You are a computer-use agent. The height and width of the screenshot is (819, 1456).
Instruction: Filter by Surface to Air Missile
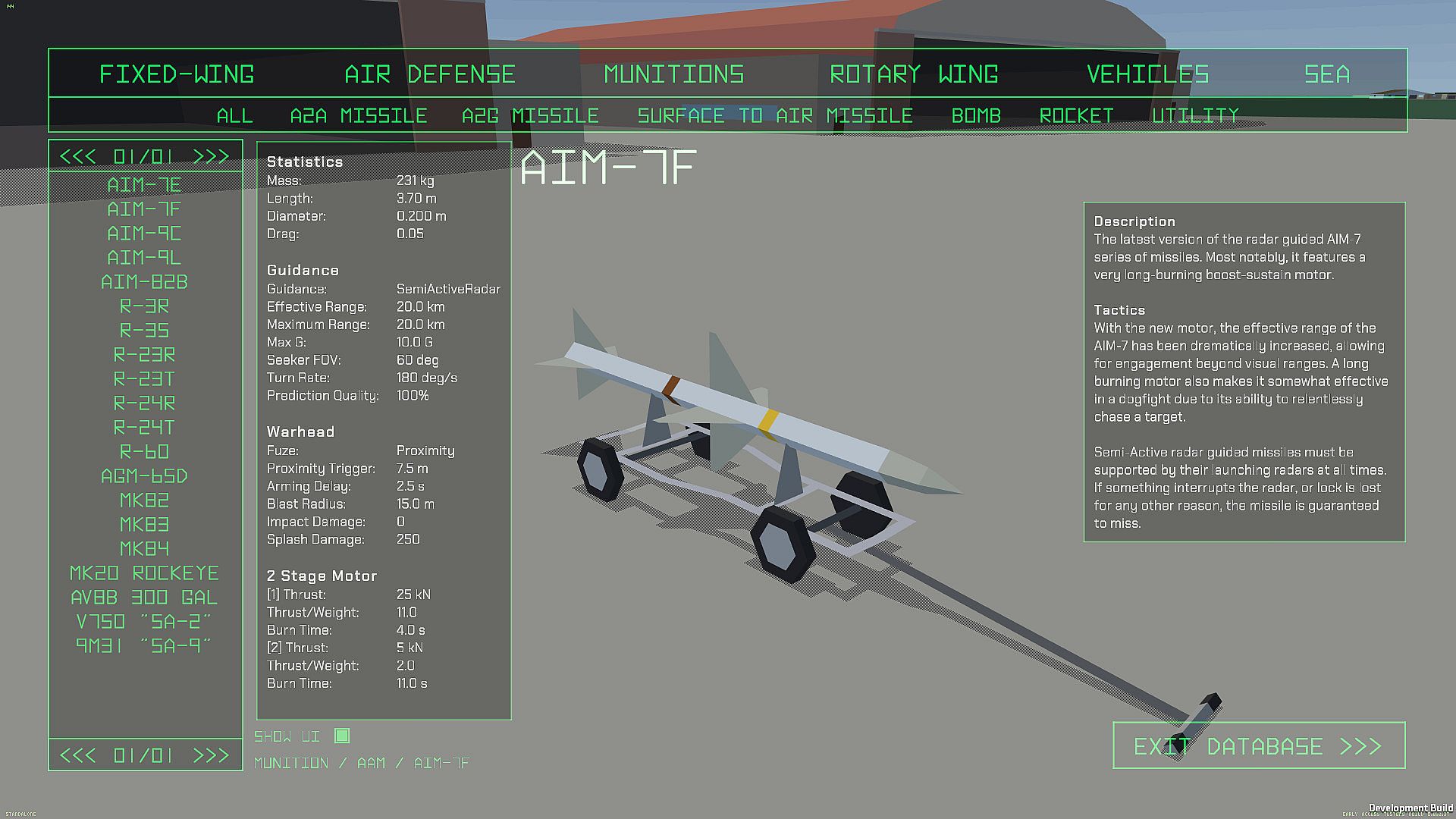tap(774, 116)
